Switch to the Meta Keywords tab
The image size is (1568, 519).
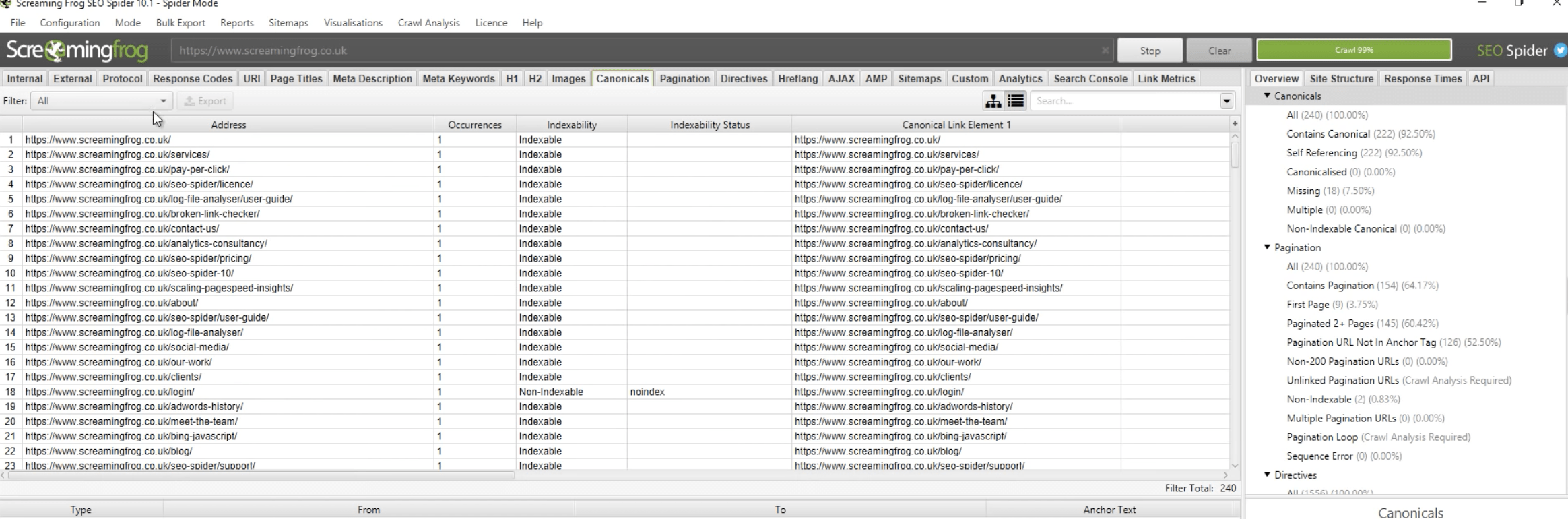pos(459,78)
